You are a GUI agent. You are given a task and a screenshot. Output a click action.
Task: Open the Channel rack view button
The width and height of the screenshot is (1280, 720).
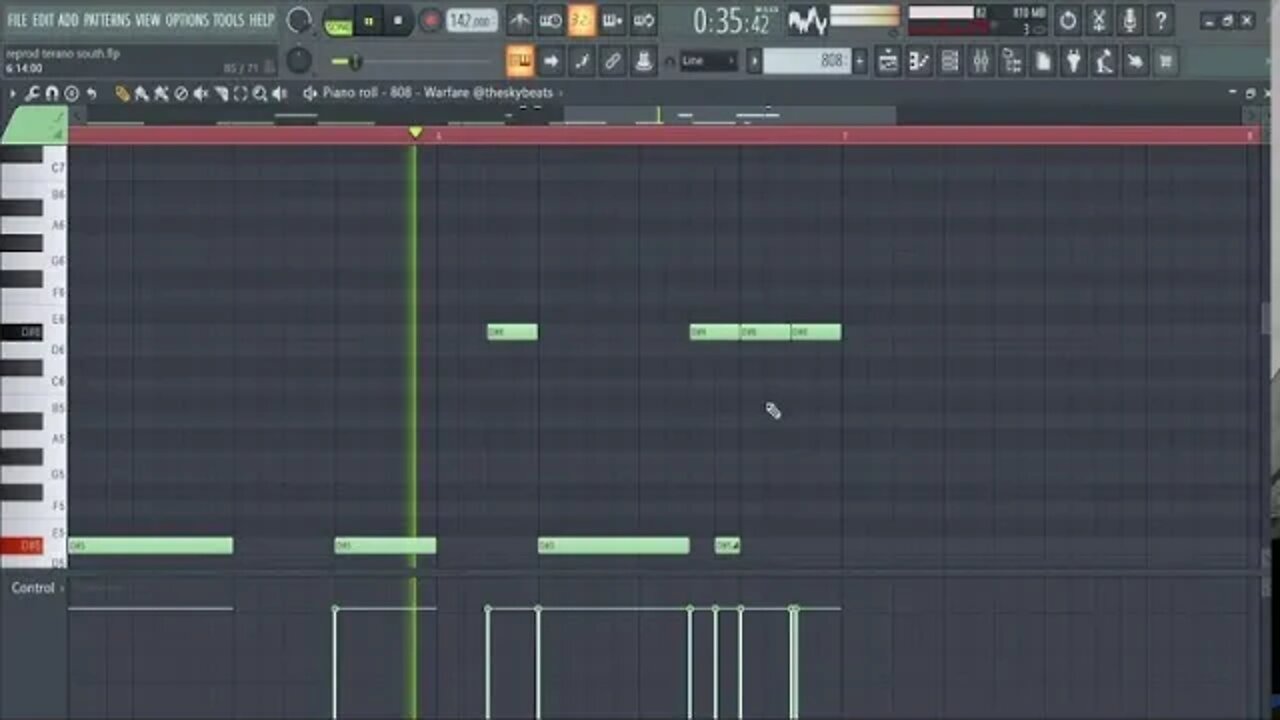[x=950, y=61]
